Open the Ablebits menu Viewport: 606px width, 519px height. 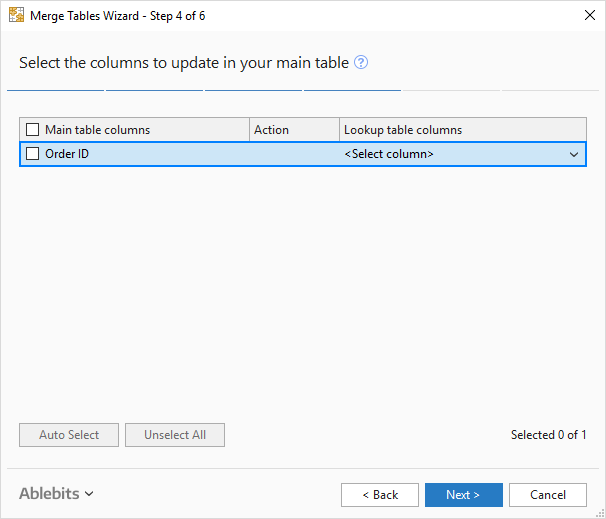point(56,494)
